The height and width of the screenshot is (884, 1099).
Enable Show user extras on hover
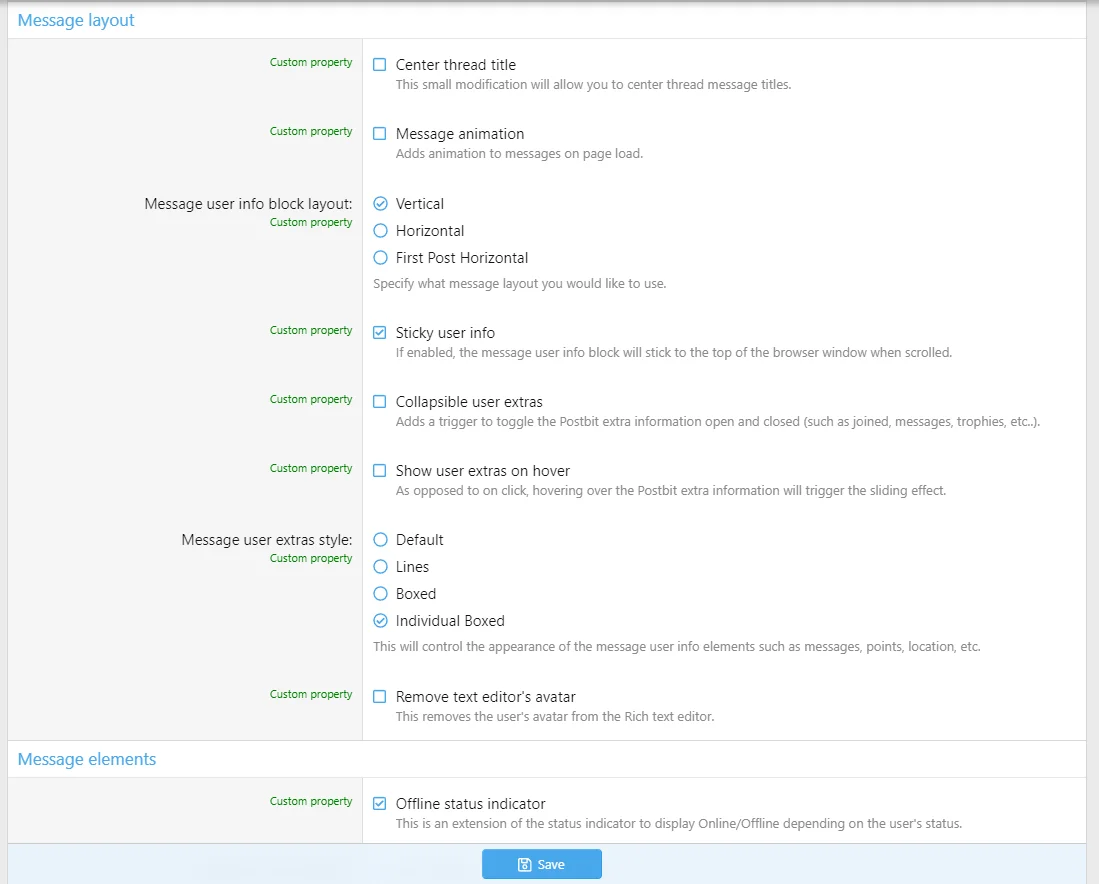pos(380,471)
